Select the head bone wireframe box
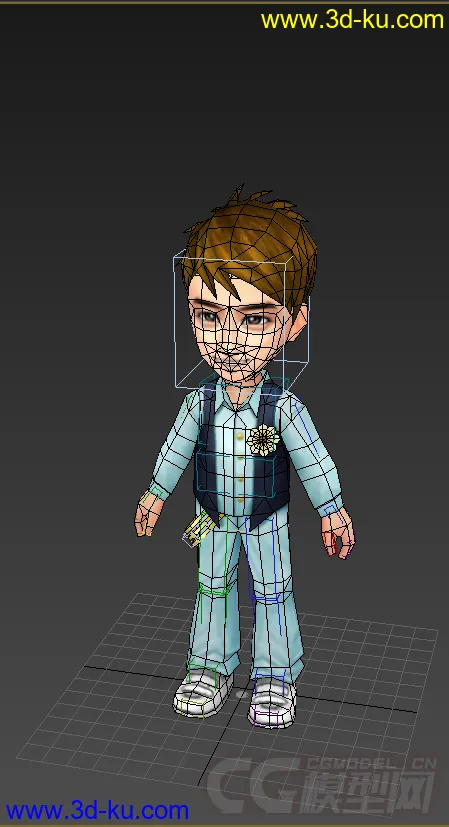Screen dimensions: 449x827 (x=242, y=320)
